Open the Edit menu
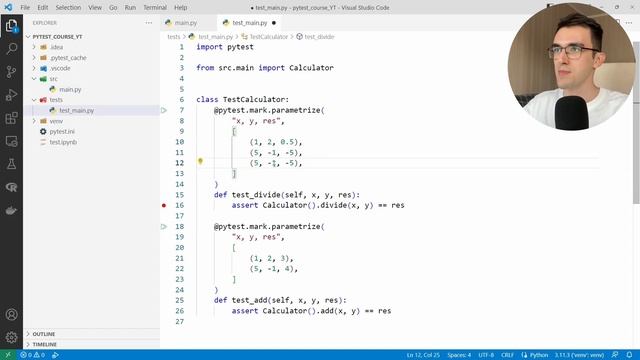The width and height of the screenshot is (640, 360). tap(42, 7)
